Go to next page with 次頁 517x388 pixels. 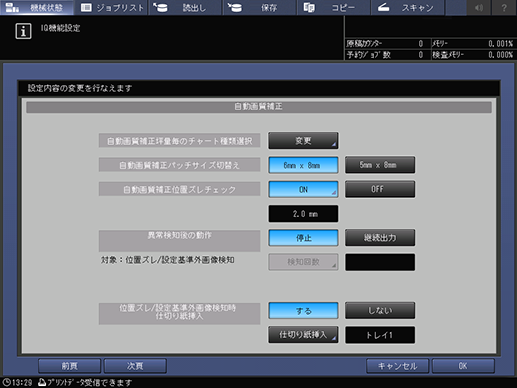(x=135, y=366)
